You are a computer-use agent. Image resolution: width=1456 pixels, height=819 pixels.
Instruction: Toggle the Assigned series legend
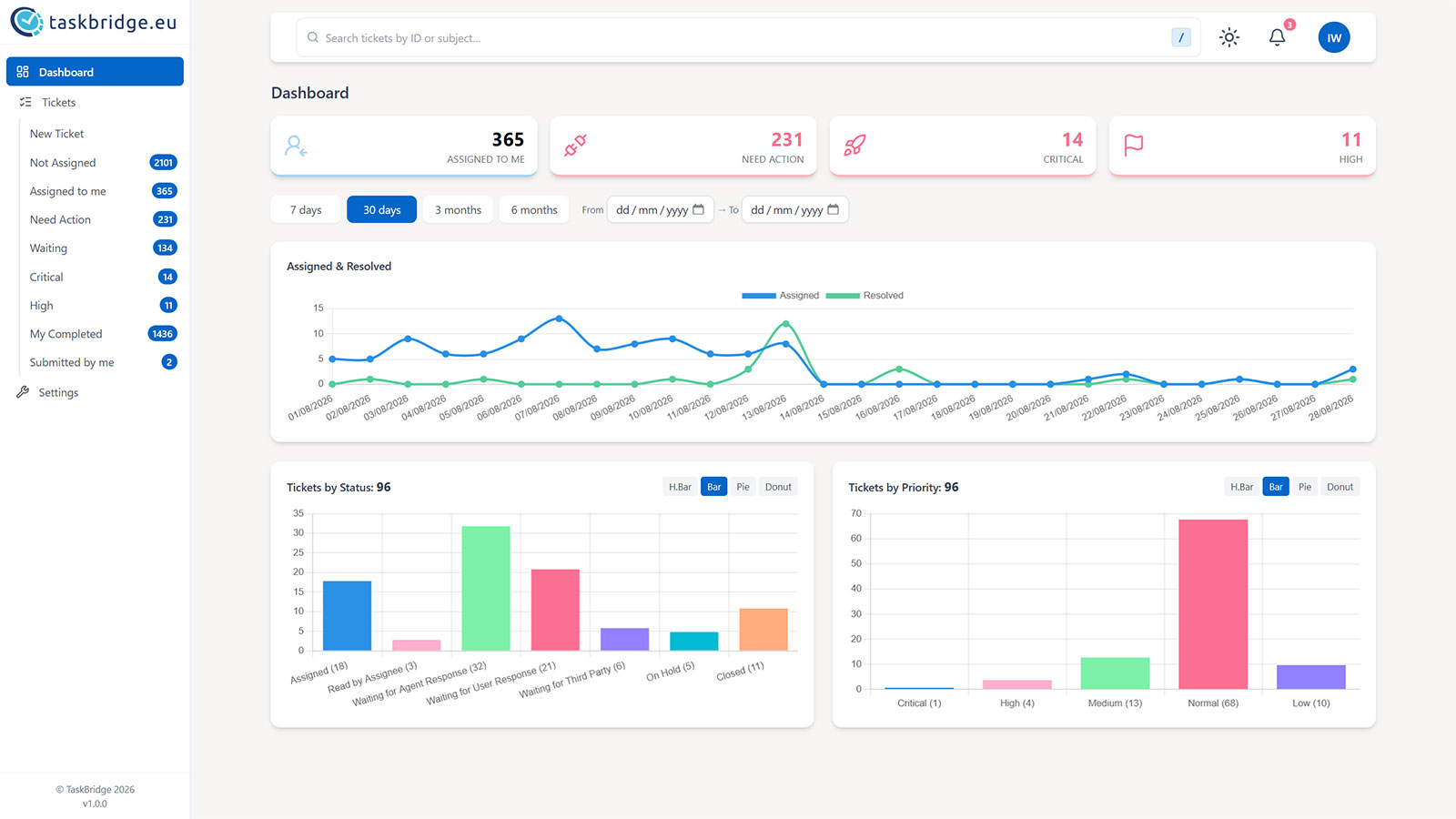tap(781, 295)
